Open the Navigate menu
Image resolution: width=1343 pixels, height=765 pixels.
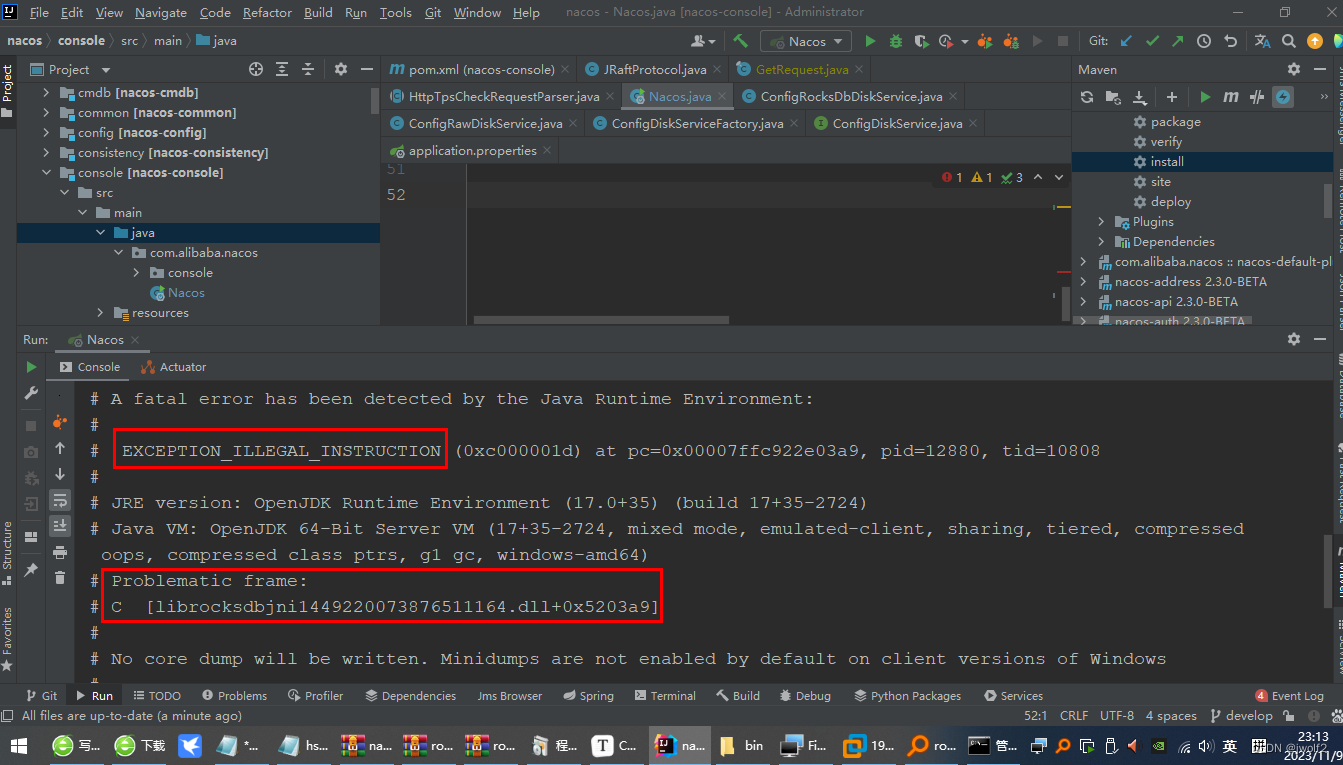pos(161,13)
